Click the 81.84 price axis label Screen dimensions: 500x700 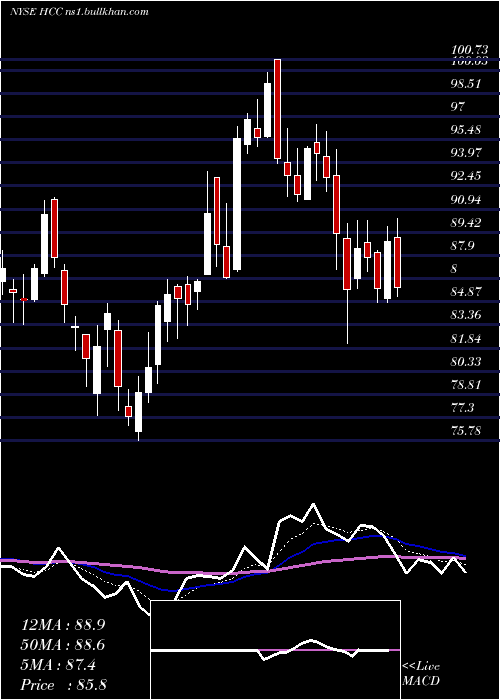tap(466, 339)
